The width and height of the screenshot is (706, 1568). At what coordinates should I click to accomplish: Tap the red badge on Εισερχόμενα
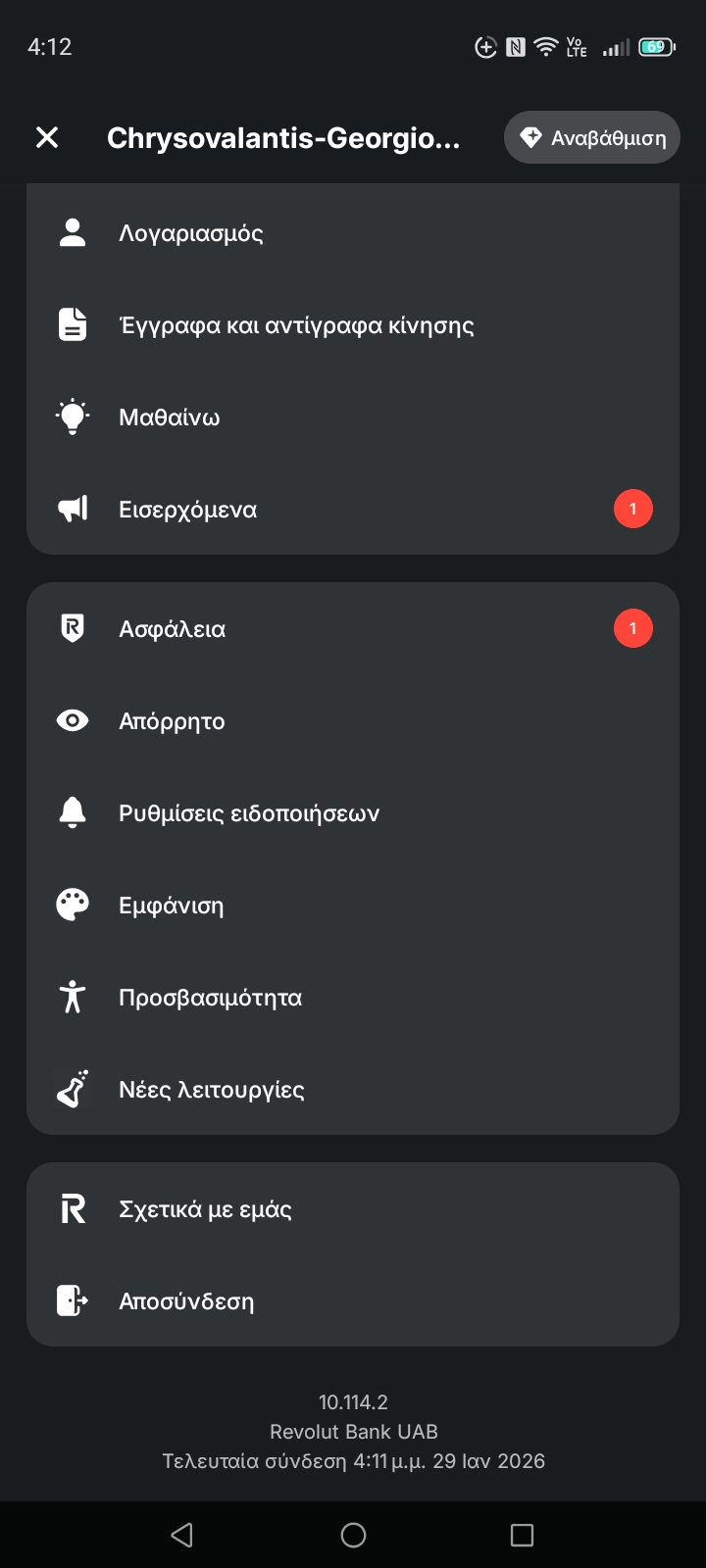click(632, 510)
